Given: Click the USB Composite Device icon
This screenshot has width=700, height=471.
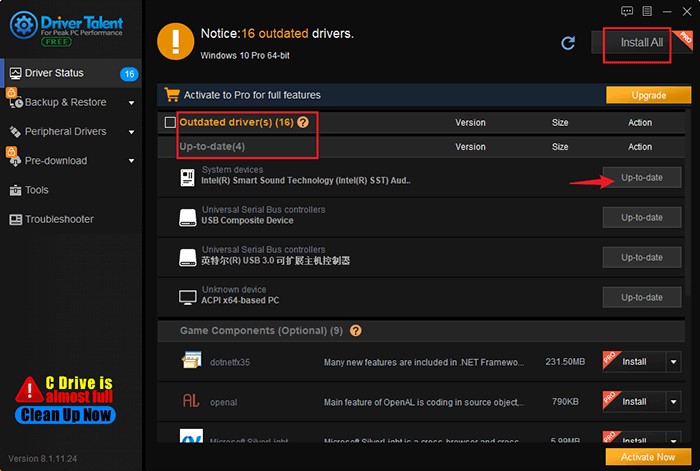Looking at the screenshot, I should (x=188, y=217).
